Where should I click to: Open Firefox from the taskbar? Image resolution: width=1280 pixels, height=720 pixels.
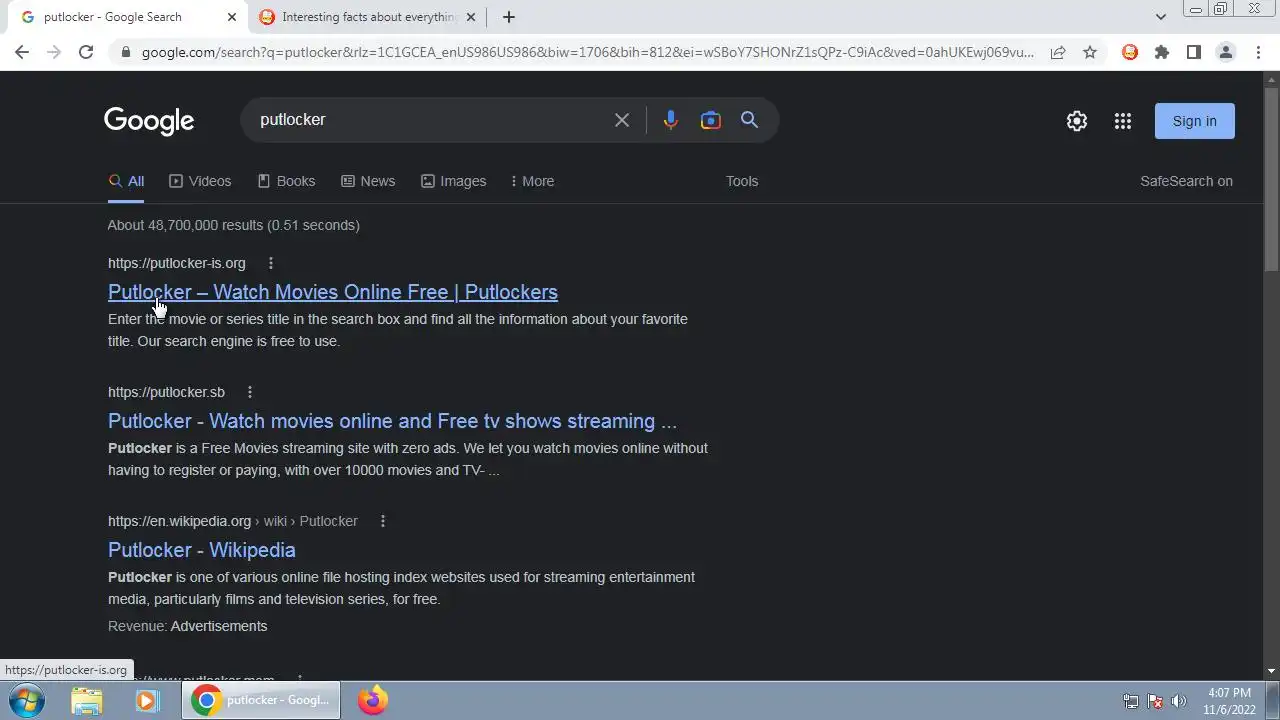[x=373, y=701]
